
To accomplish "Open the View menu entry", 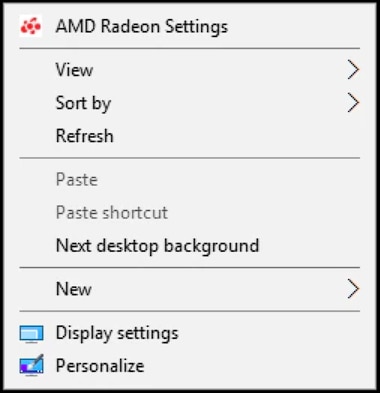I will tap(190, 70).
